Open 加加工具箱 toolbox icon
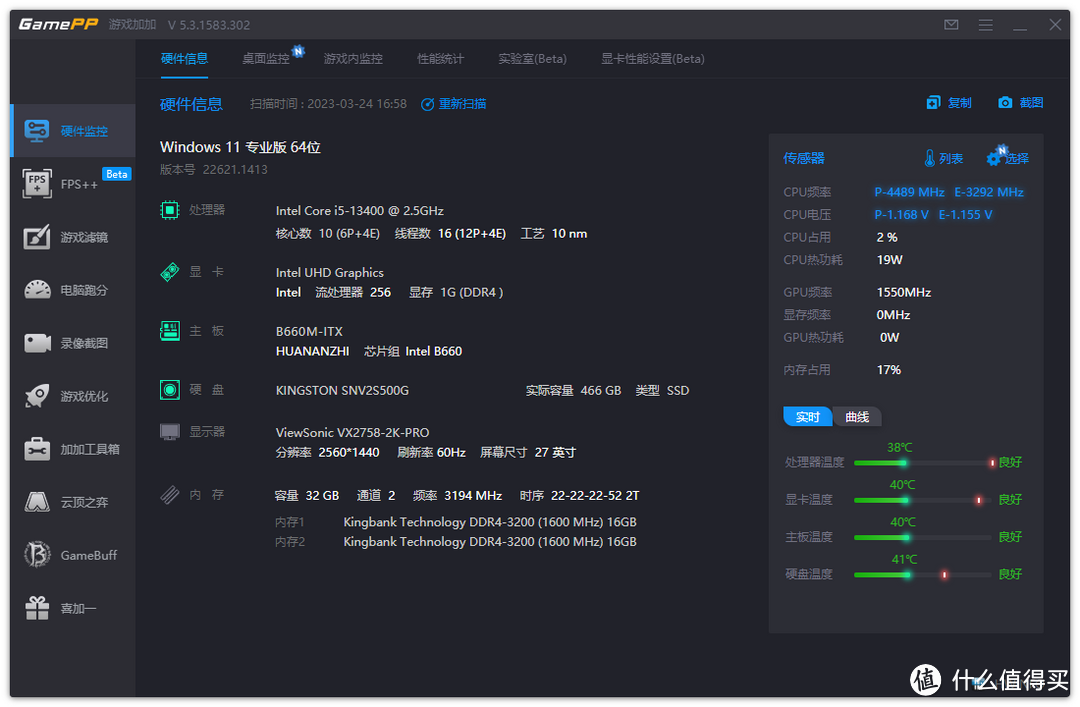 [x=37, y=449]
